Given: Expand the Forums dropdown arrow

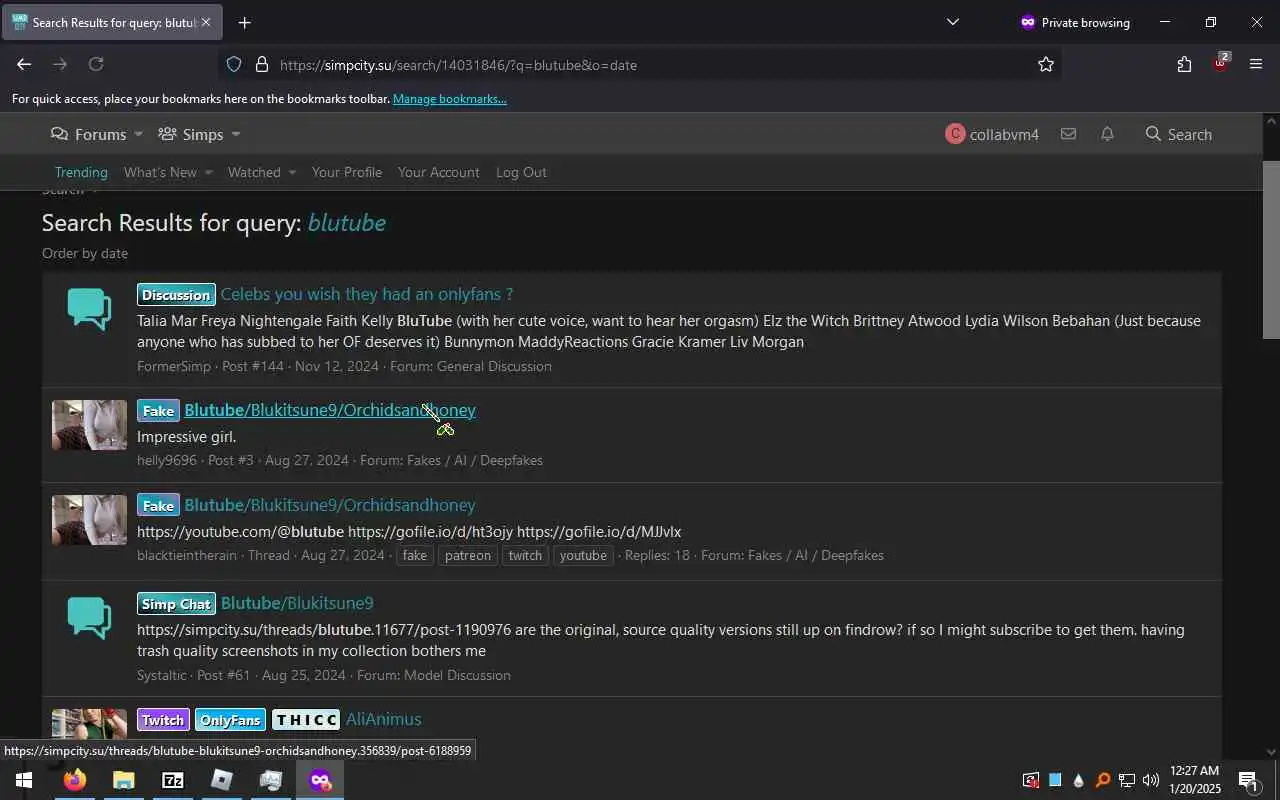Looking at the screenshot, I should click(x=138, y=135).
